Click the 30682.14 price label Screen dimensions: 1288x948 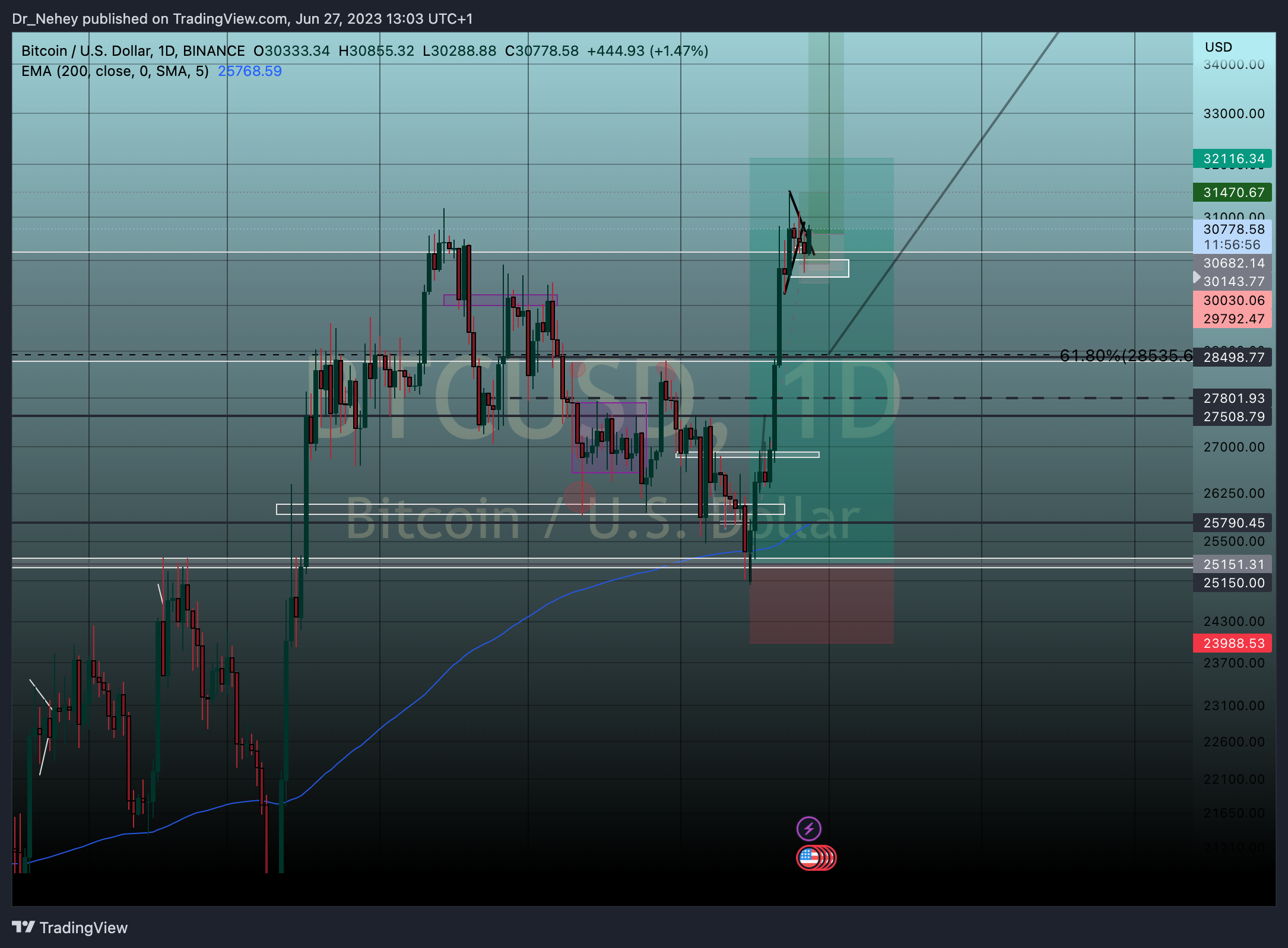point(1232,263)
